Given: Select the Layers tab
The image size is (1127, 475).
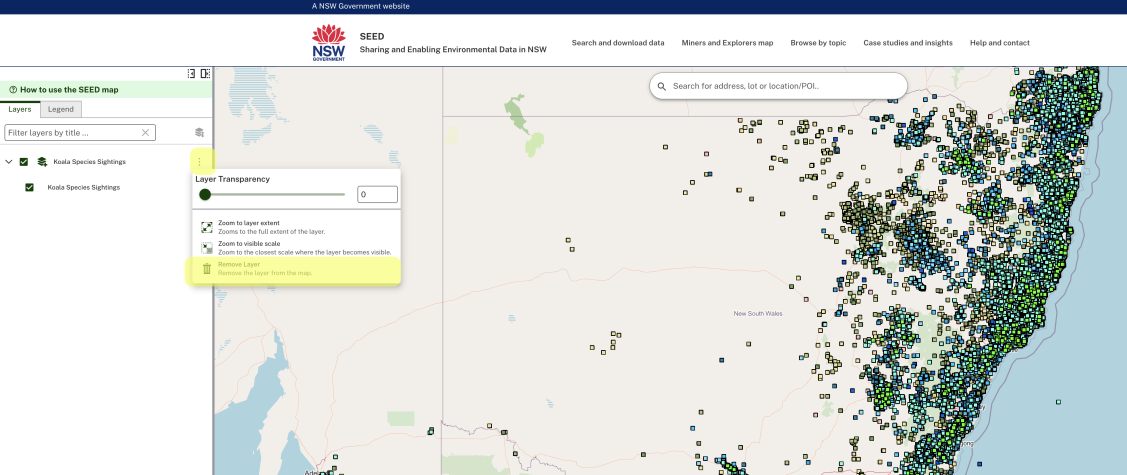Looking at the screenshot, I should click(20, 109).
